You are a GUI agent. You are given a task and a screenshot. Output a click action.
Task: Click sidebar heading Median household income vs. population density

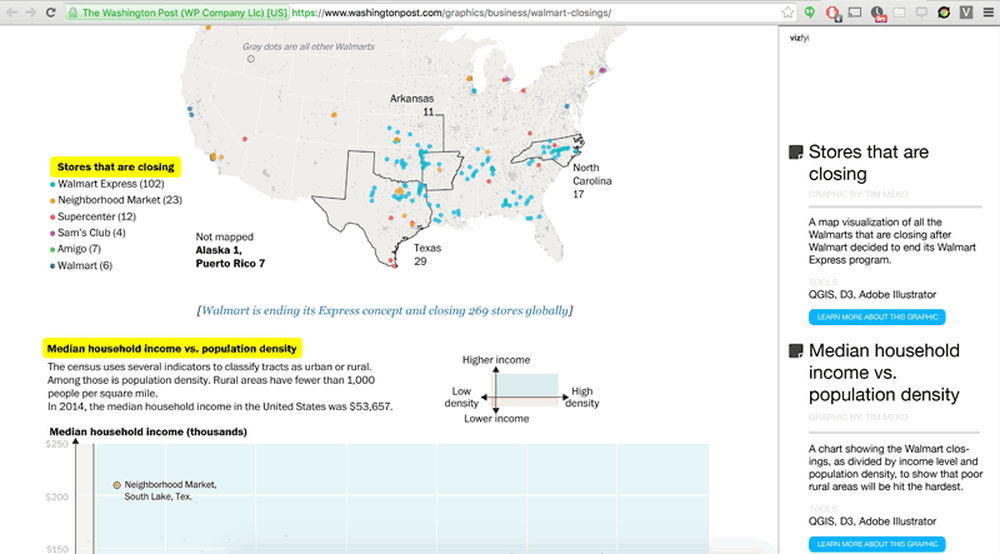[884, 372]
